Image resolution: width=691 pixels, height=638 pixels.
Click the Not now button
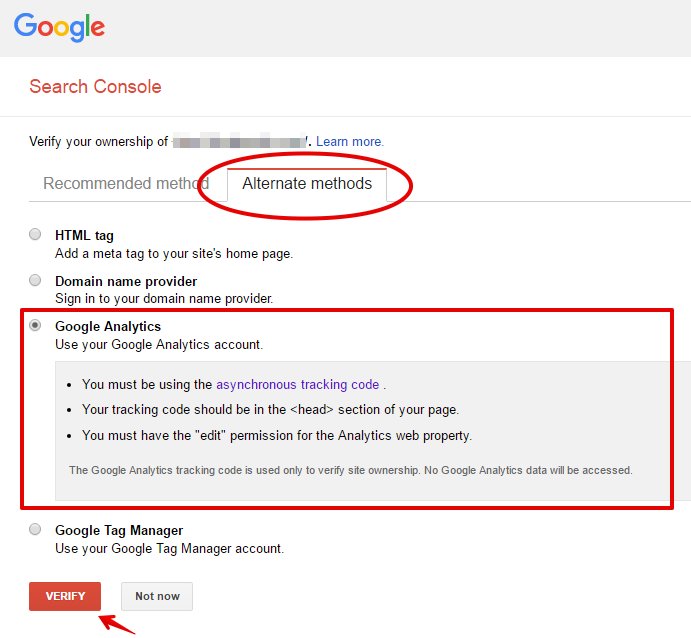point(157,596)
